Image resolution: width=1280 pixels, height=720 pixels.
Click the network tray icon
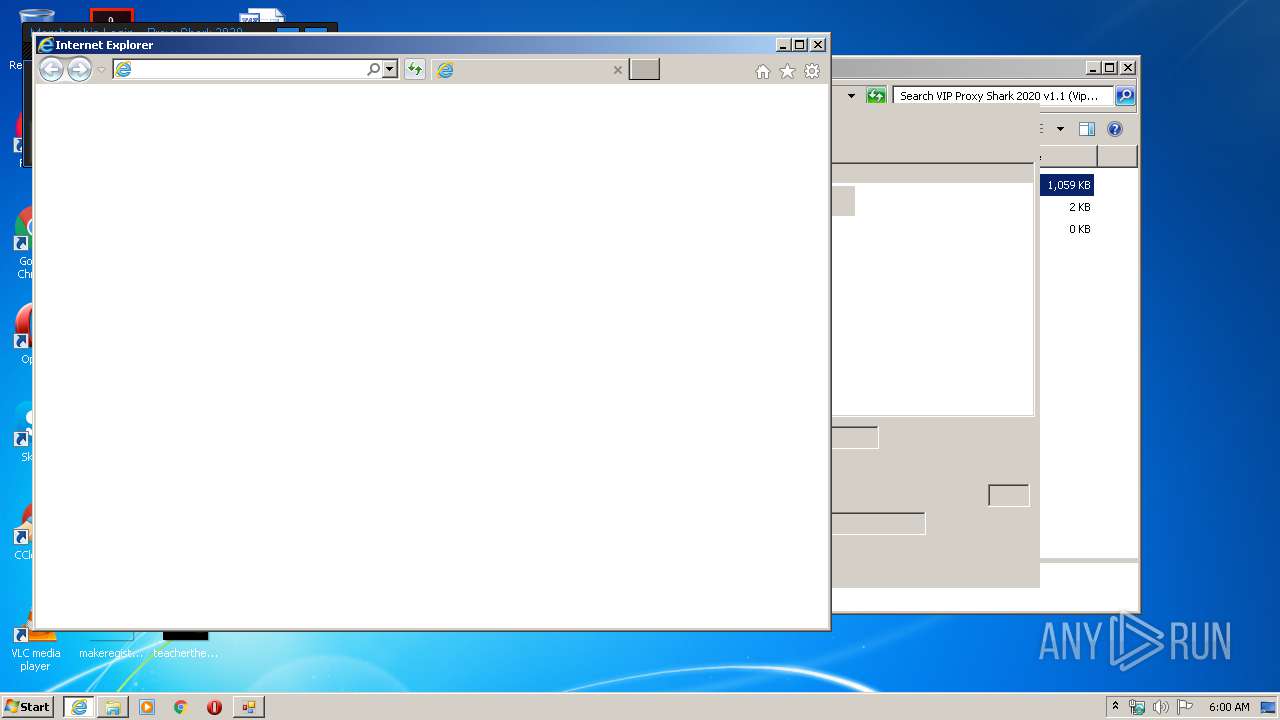1137,707
